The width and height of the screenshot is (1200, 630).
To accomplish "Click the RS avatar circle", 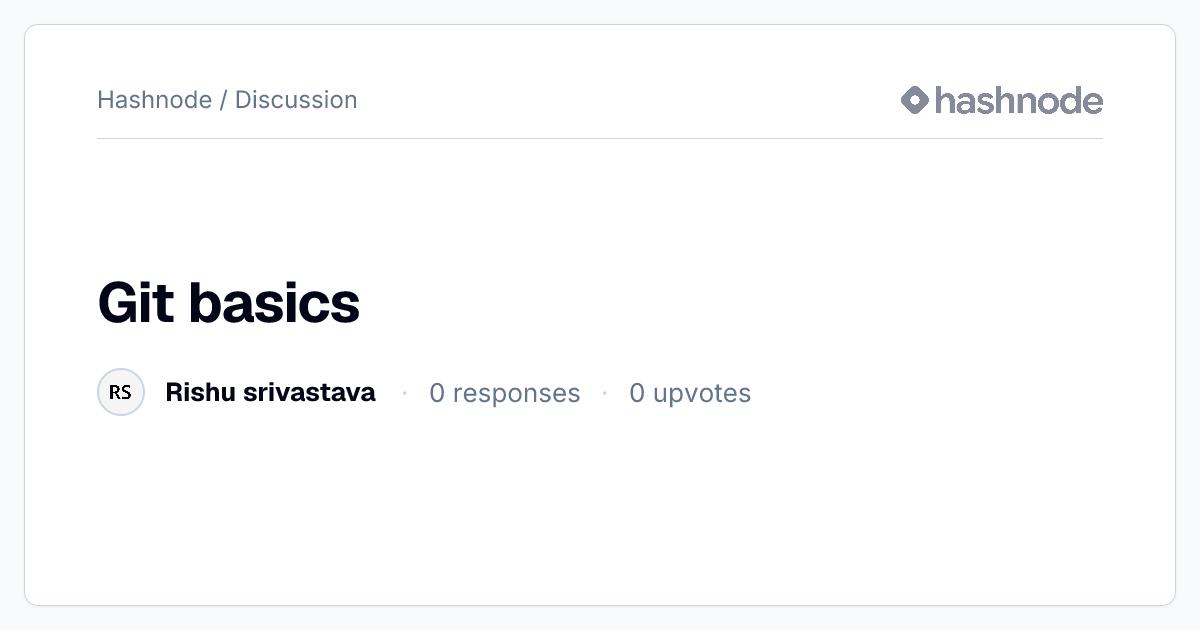I will pyautogui.click(x=121, y=392).
